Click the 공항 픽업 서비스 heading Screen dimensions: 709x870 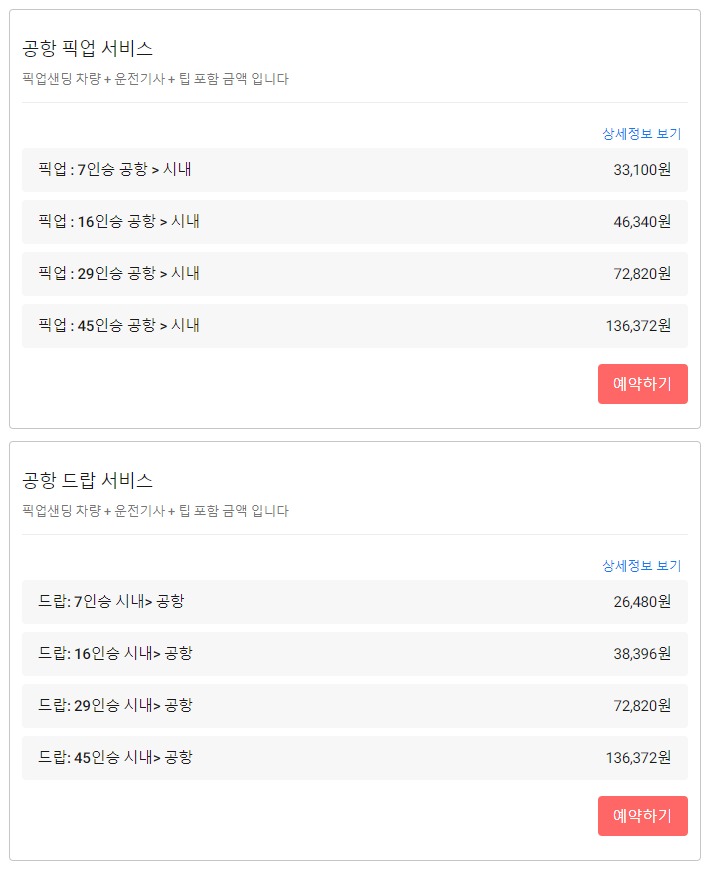(x=87, y=48)
